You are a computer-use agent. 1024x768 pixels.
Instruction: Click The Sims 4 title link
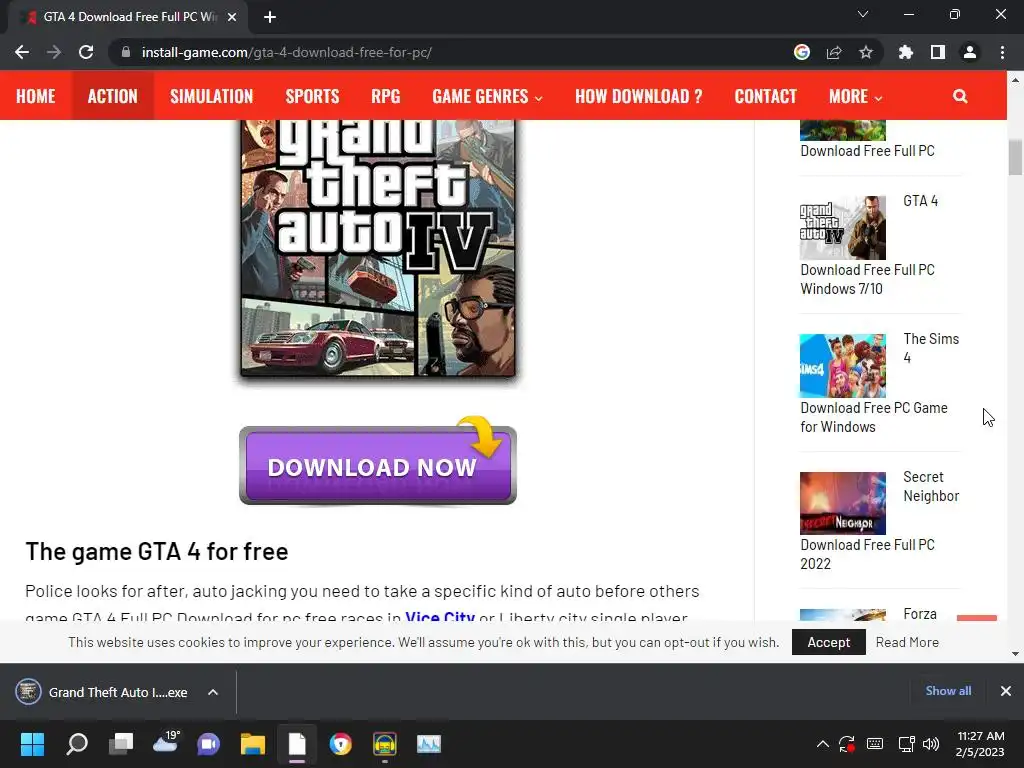pyautogui.click(x=931, y=348)
